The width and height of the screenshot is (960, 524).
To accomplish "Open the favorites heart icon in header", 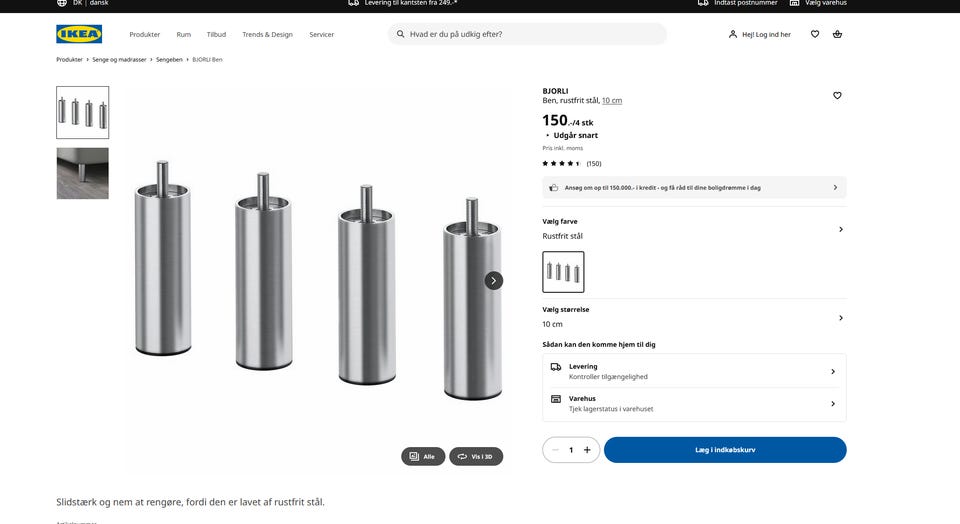I will pyautogui.click(x=815, y=34).
